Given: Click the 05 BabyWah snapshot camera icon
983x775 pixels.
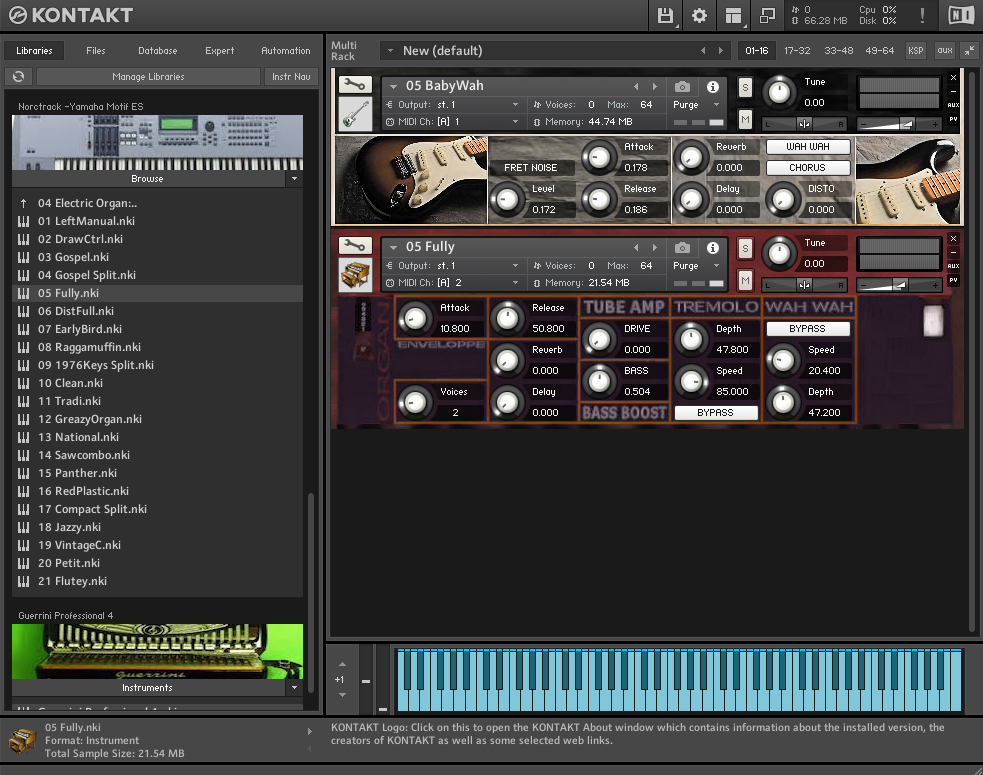Looking at the screenshot, I should [x=682, y=87].
